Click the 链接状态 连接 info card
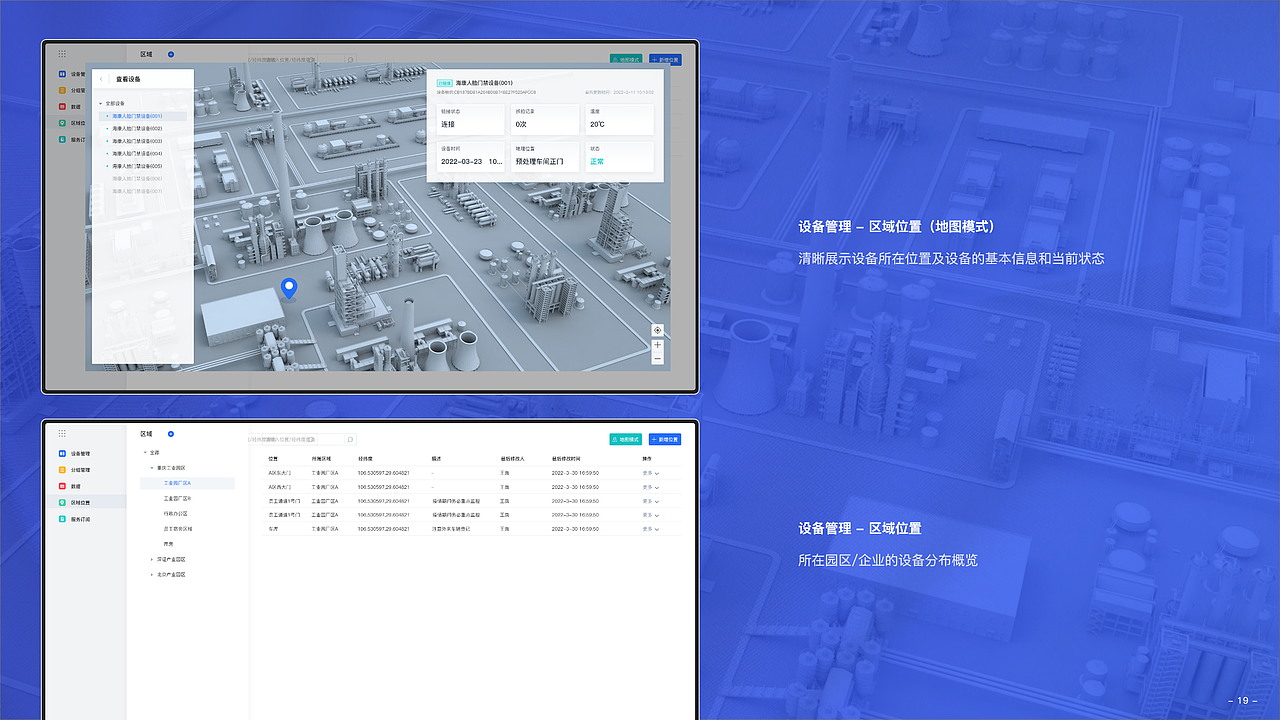 click(x=471, y=119)
